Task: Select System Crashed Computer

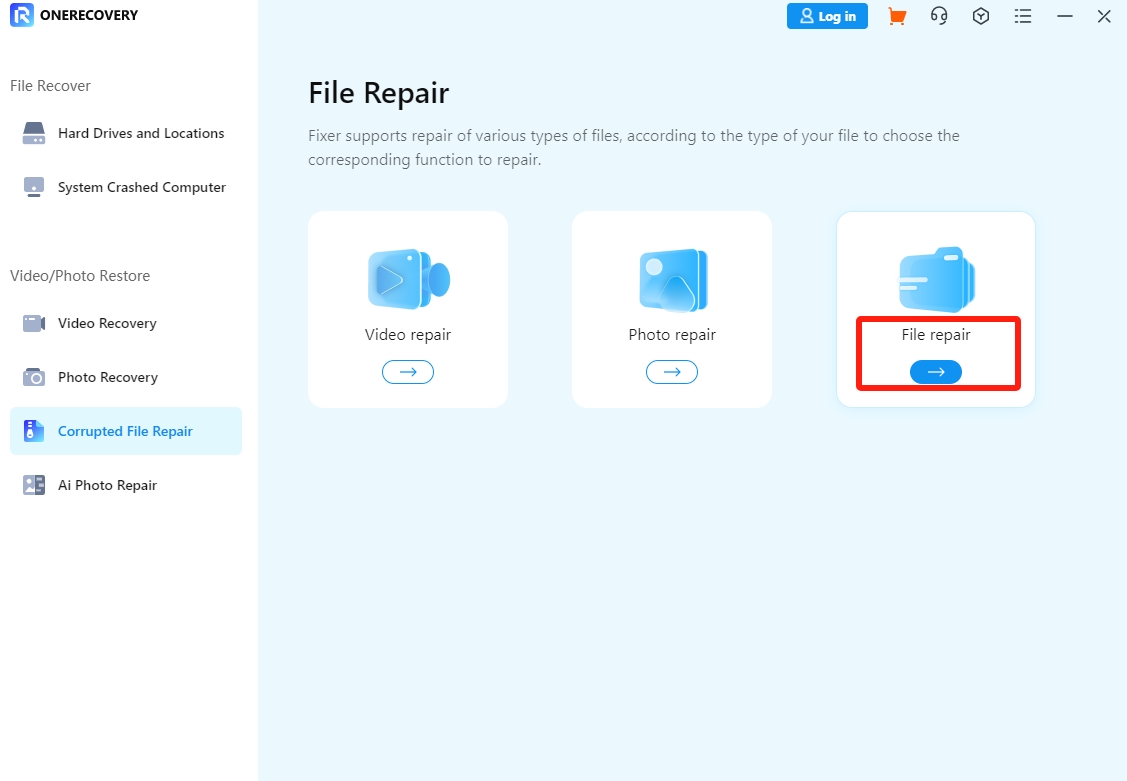Action: point(126,188)
